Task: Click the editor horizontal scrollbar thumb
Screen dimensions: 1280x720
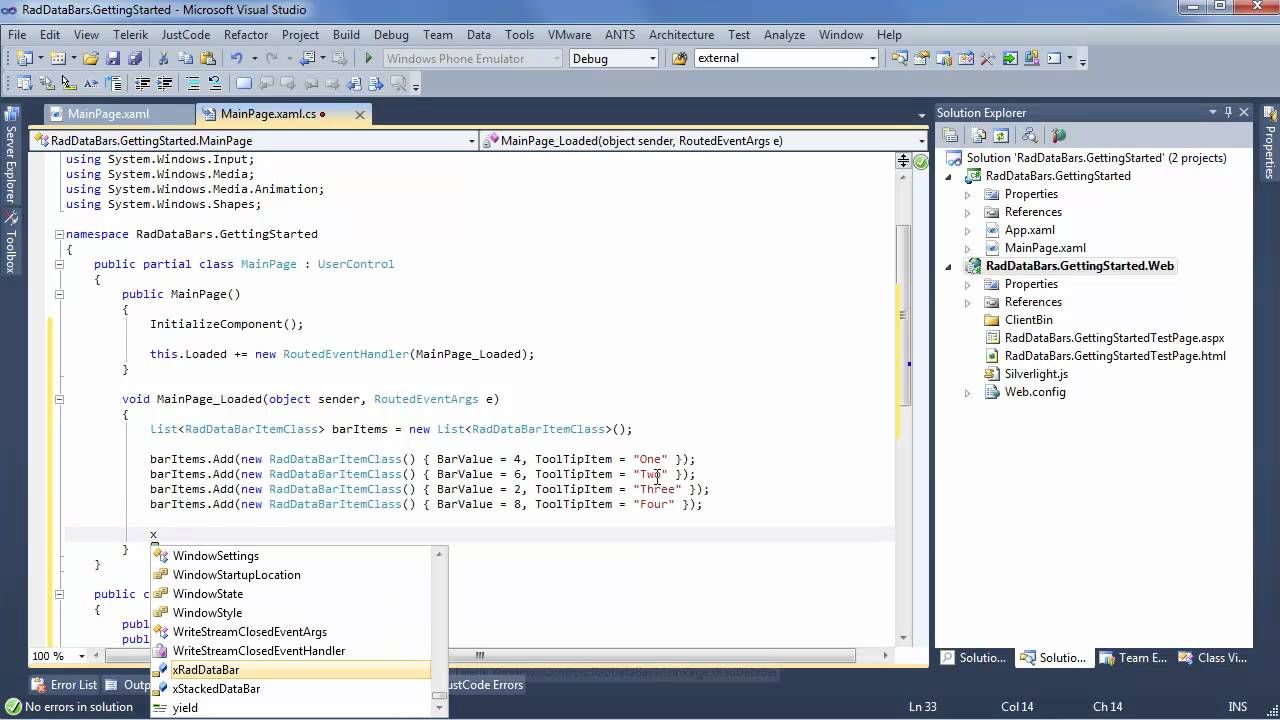Action: coord(479,656)
